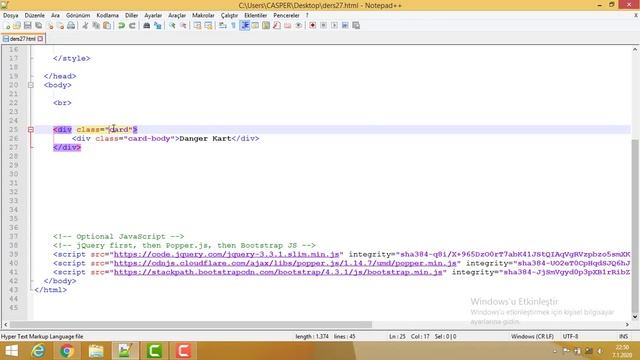This screenshot has height=360, width=640.
Task: Click the horizontal scrollbar thumb
Action: pyautogui.click(x=191, y=324)
